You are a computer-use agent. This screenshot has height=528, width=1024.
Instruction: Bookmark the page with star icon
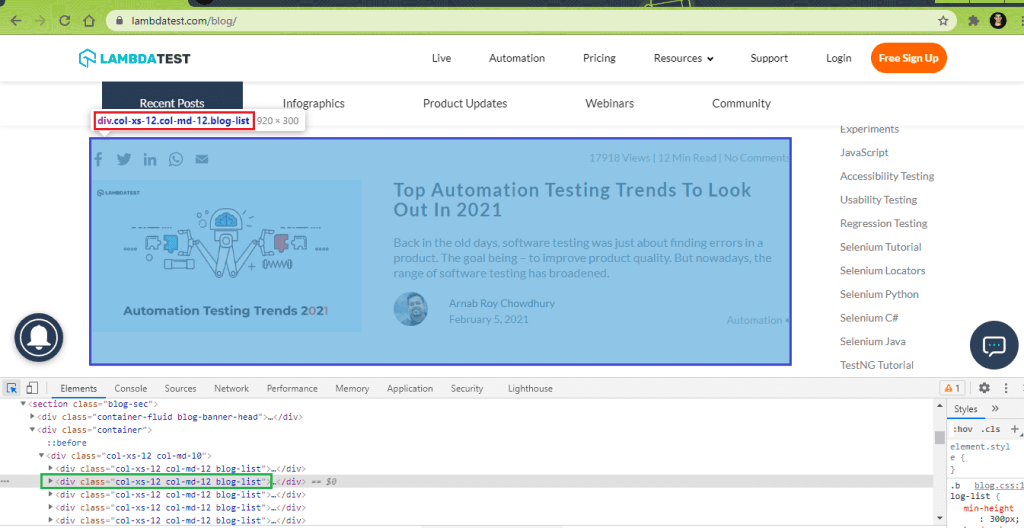[943, 20]
